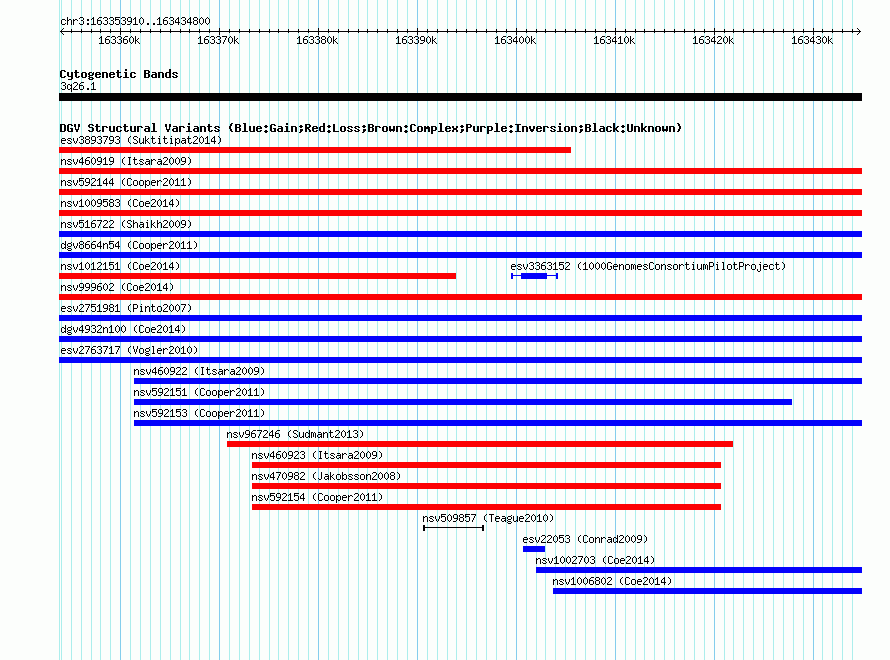Click the red bar under nsv460919
890x660 pixels.
(460, 171)
